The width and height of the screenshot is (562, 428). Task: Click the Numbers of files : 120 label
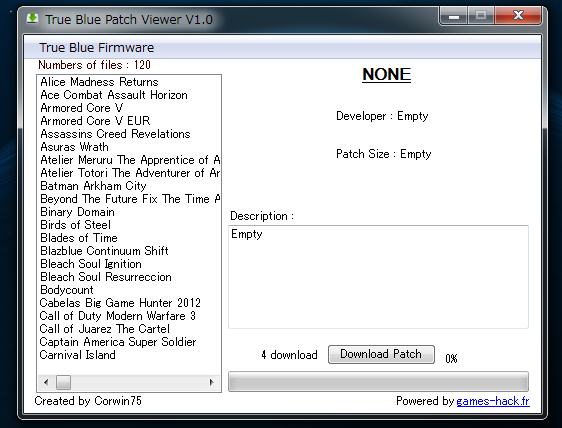[94, 65]
